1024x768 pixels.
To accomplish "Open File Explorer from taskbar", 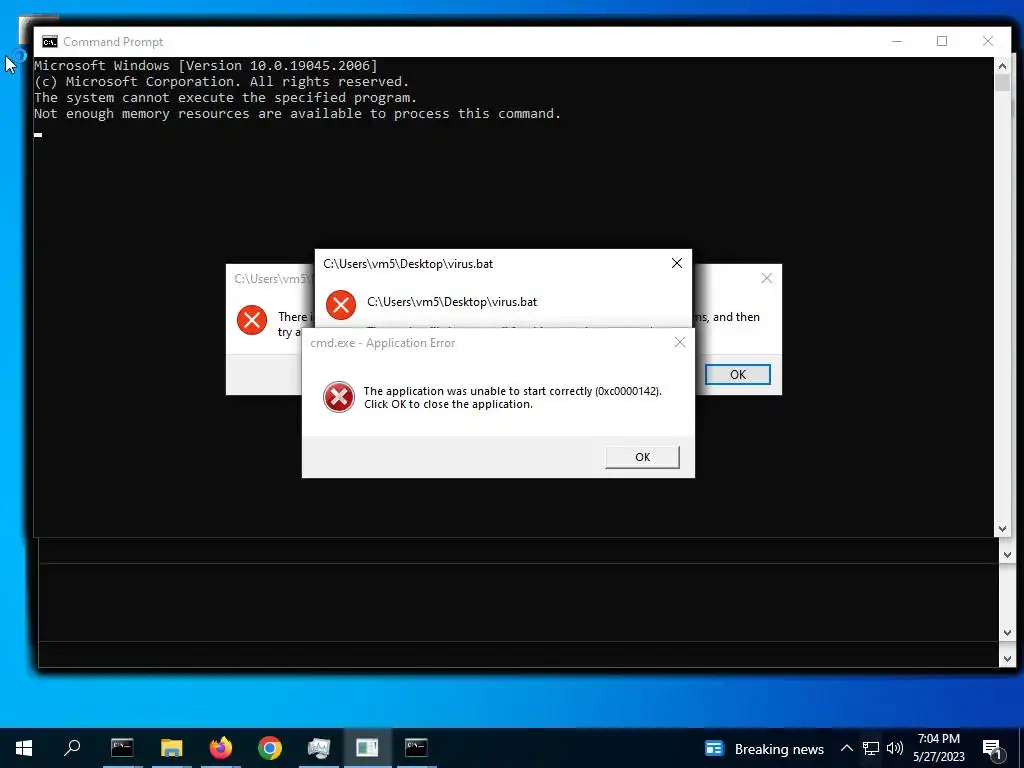I will pos(172,748).
